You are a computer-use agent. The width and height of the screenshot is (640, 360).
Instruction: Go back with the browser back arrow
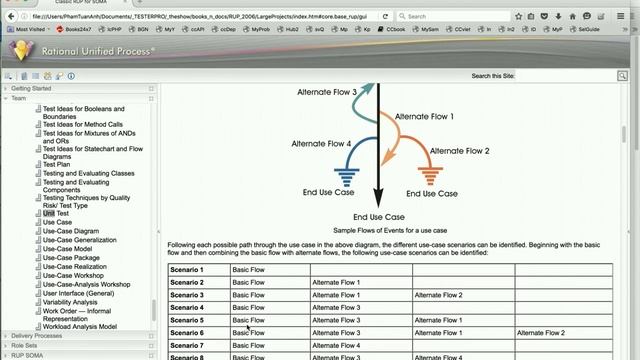tap(11, 16)
